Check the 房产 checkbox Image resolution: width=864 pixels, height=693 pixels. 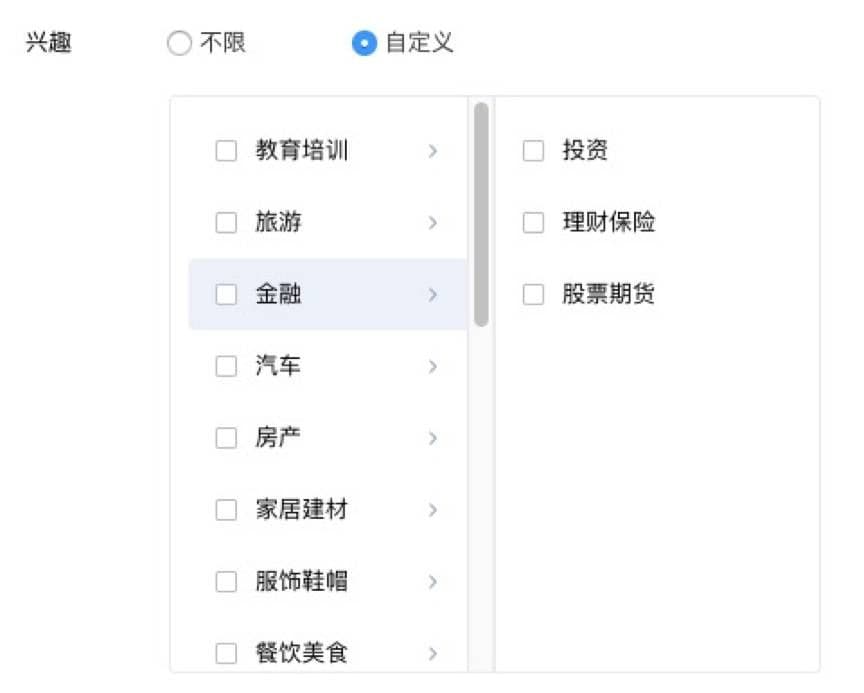pos(225,438)
